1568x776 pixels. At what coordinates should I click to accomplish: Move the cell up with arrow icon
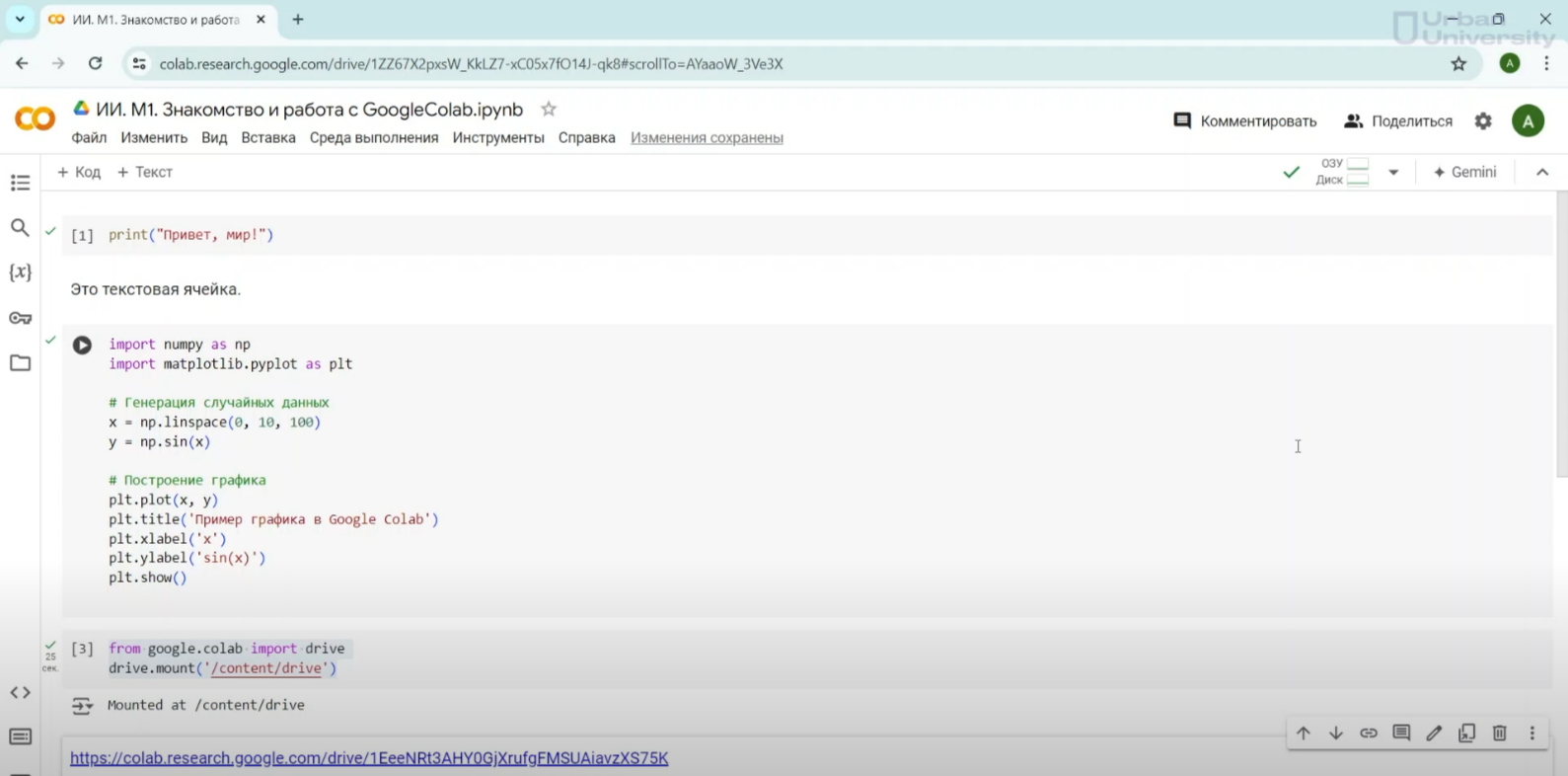click(1304, 733)
